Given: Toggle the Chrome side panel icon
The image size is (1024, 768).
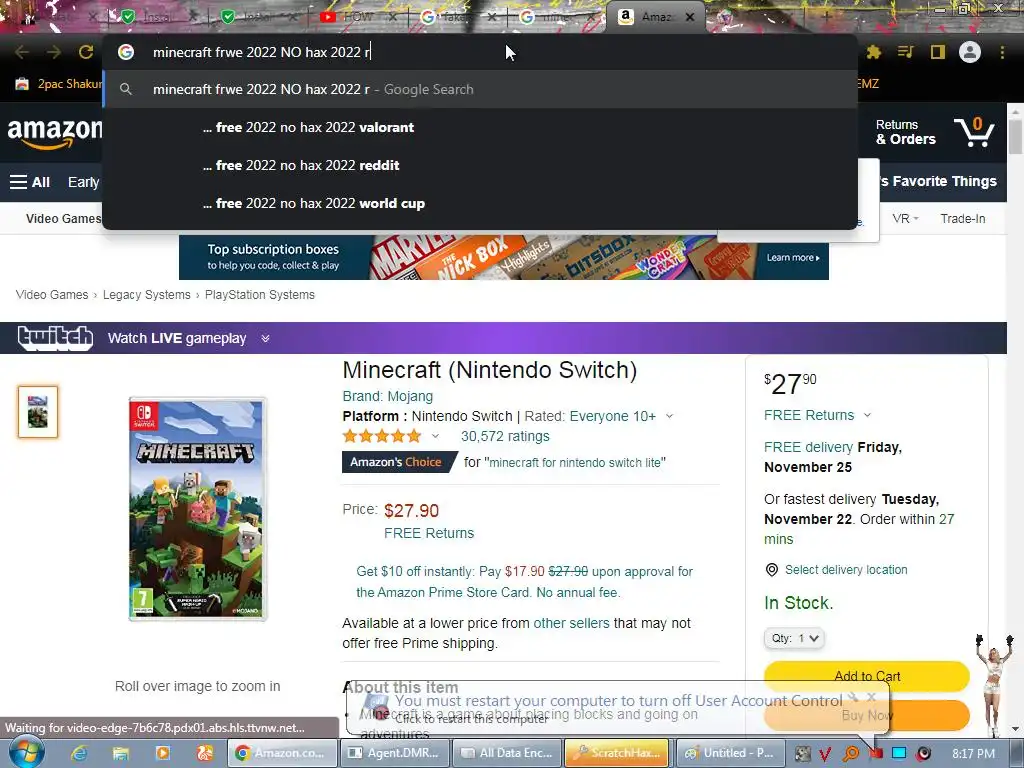Looking at the screenshot, I should click(x=938, y=52).
